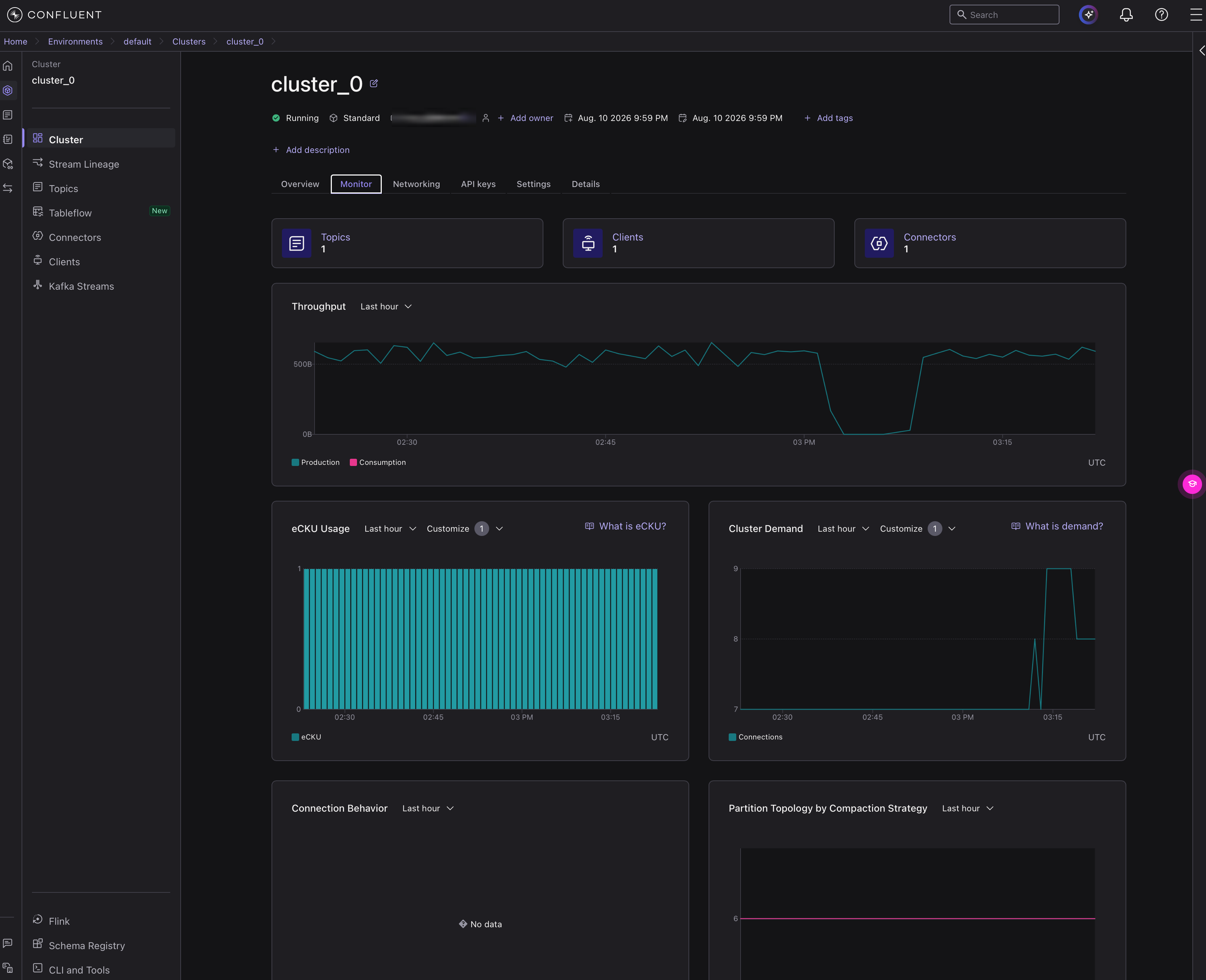This screenshot has height=980, width=1206.
Task: Click the Tableflow sidebar icon
Action: pyautogui.click(x=38, y=212)
